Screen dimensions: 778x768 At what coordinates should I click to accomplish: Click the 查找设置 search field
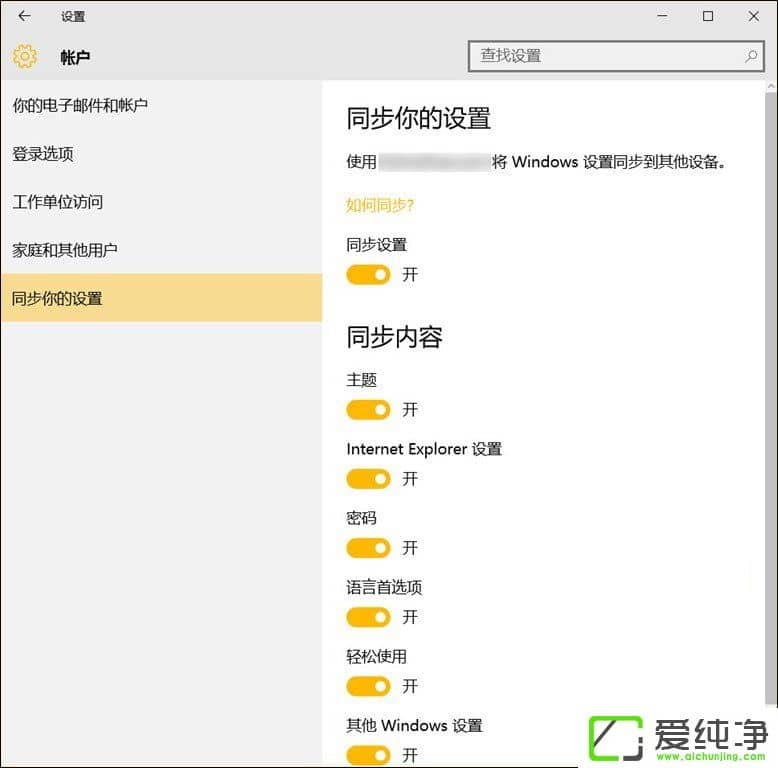605,56
